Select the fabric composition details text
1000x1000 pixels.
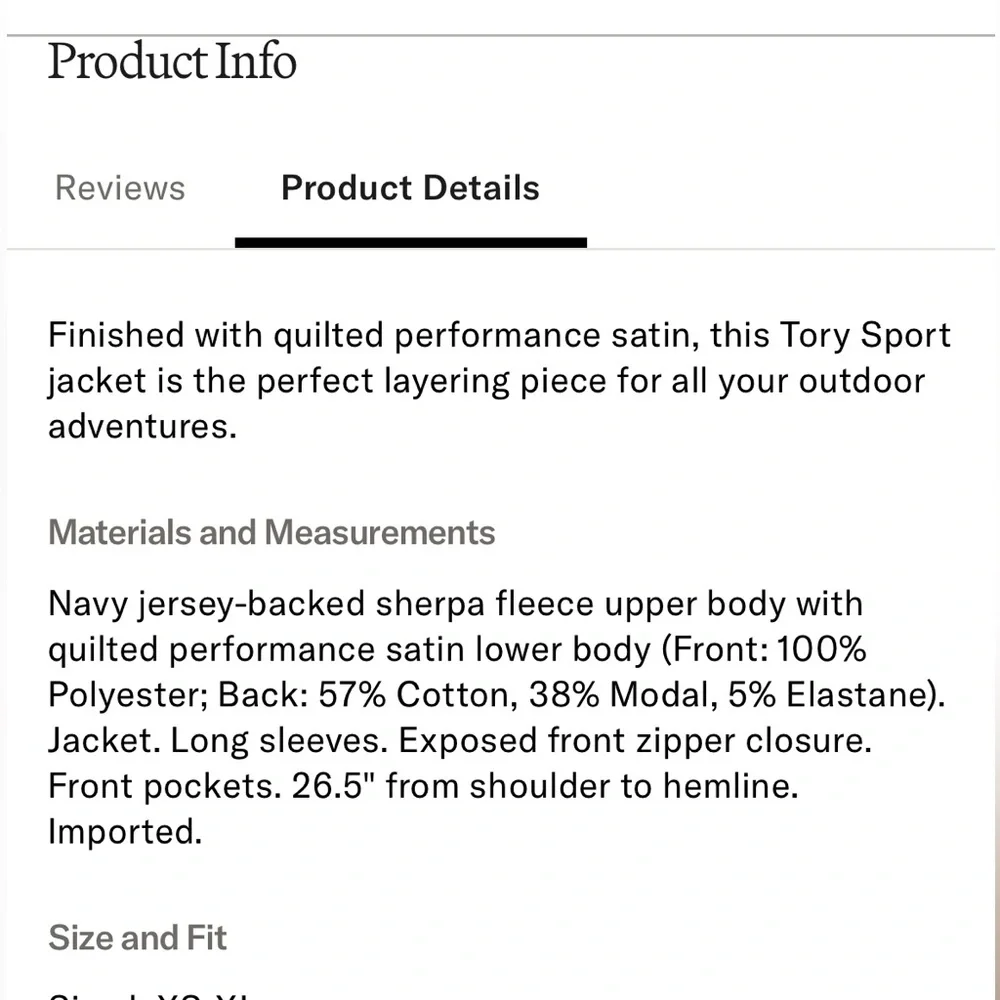pyautogui.click(x=495, y=694)
